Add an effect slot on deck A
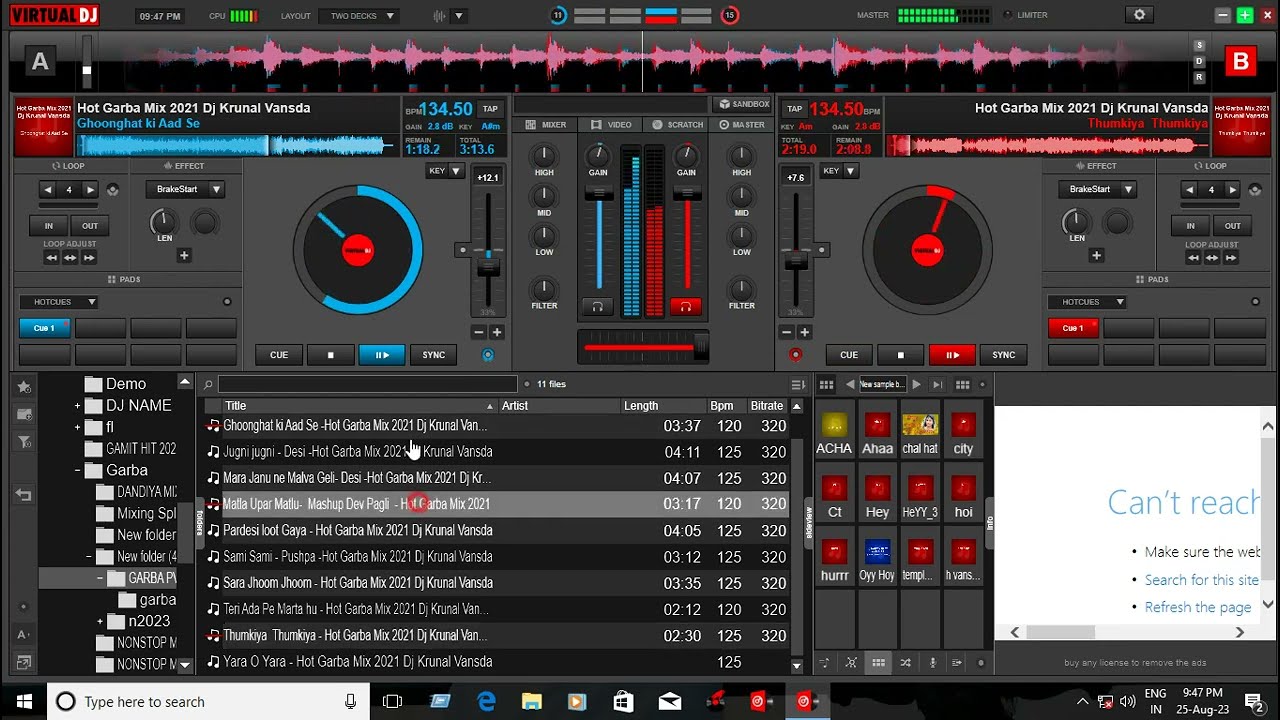Screen dimensions: 1280x720 pyautogui.click(x=184, y=256)
